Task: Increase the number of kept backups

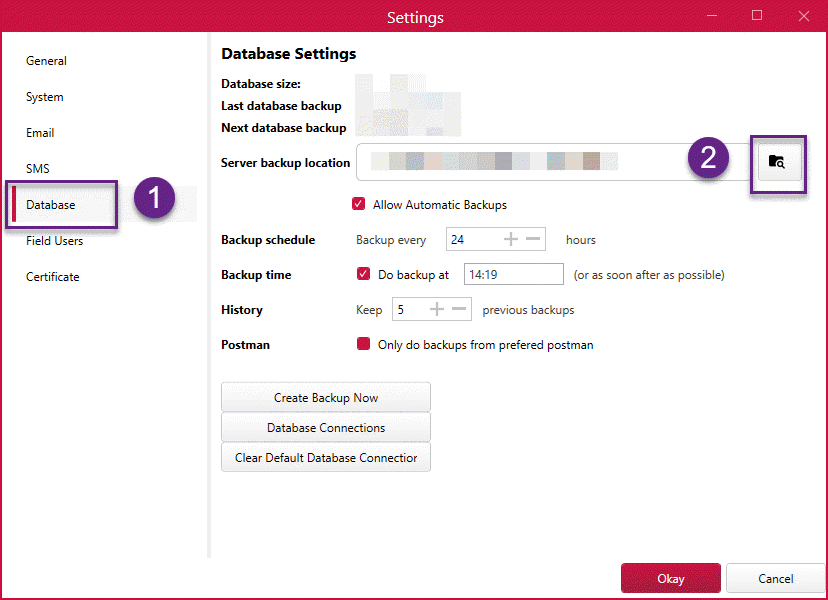Action: [x=437, y=309]
